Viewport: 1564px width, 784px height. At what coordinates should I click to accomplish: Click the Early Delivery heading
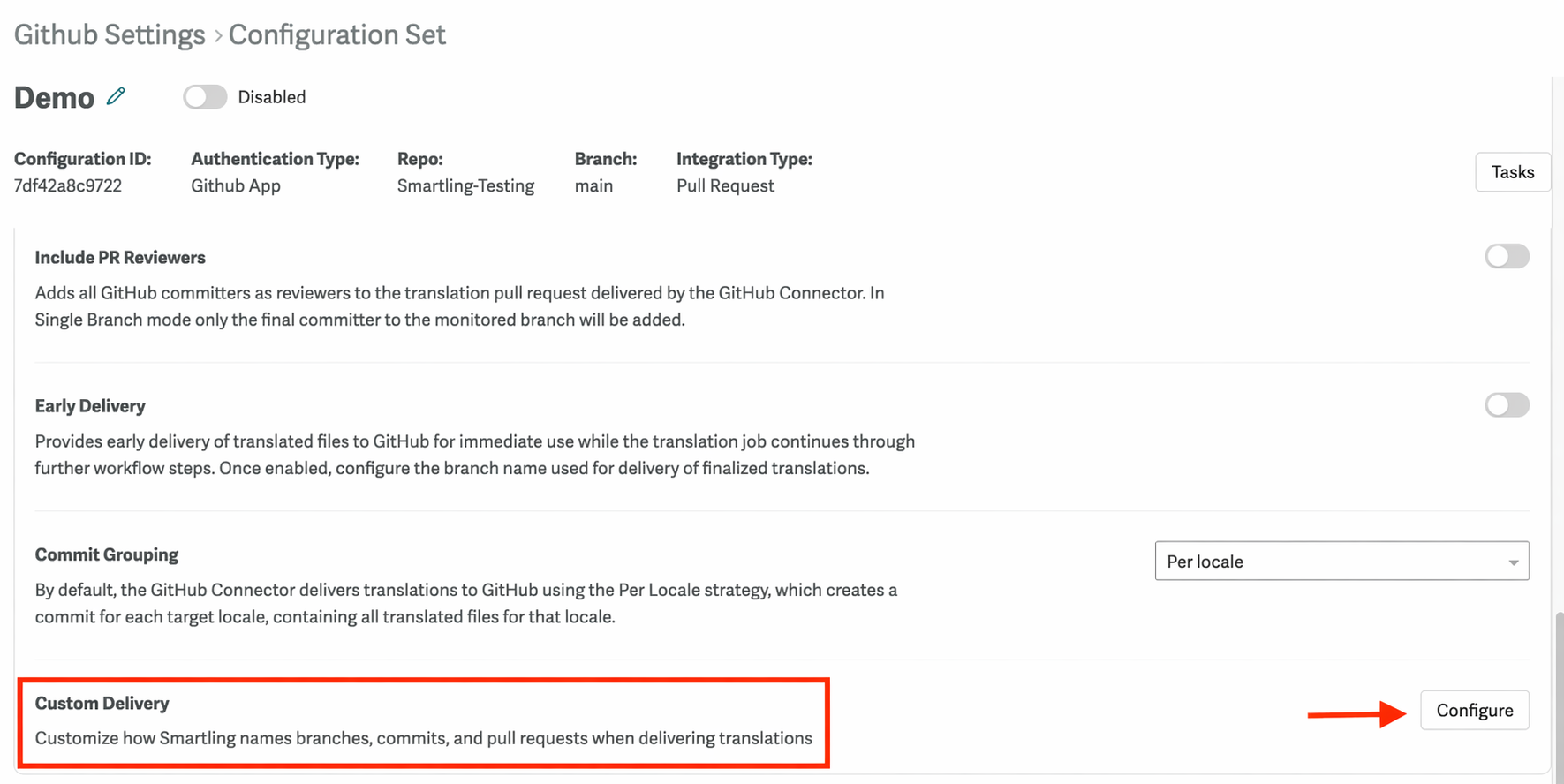[x=90, y=406]
